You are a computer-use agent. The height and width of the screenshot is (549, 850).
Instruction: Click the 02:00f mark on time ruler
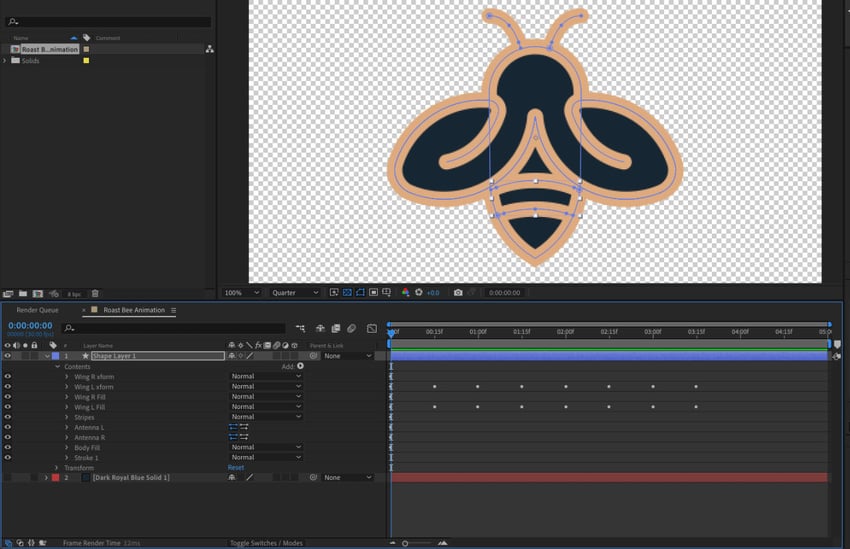565,332
